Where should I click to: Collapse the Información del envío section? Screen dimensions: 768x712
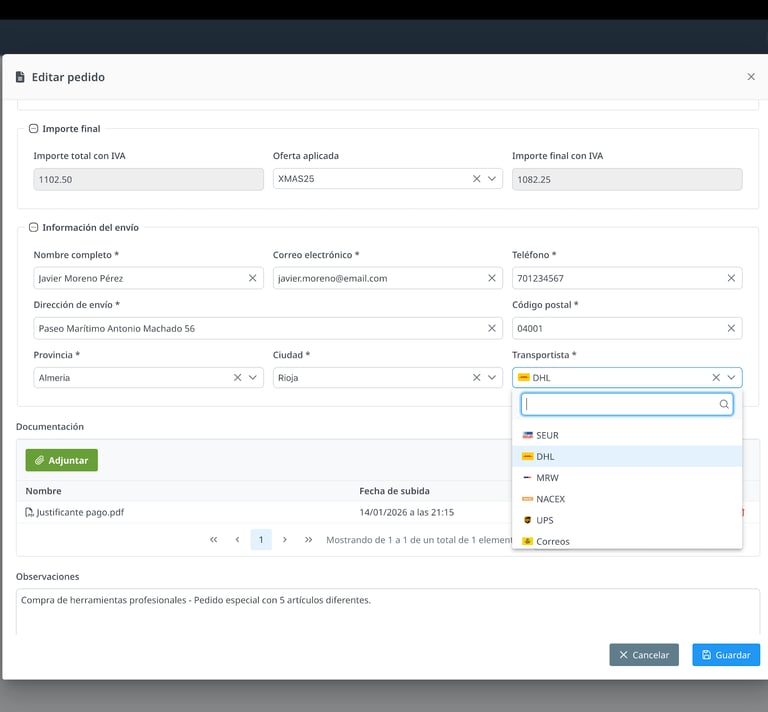point(33,227)
